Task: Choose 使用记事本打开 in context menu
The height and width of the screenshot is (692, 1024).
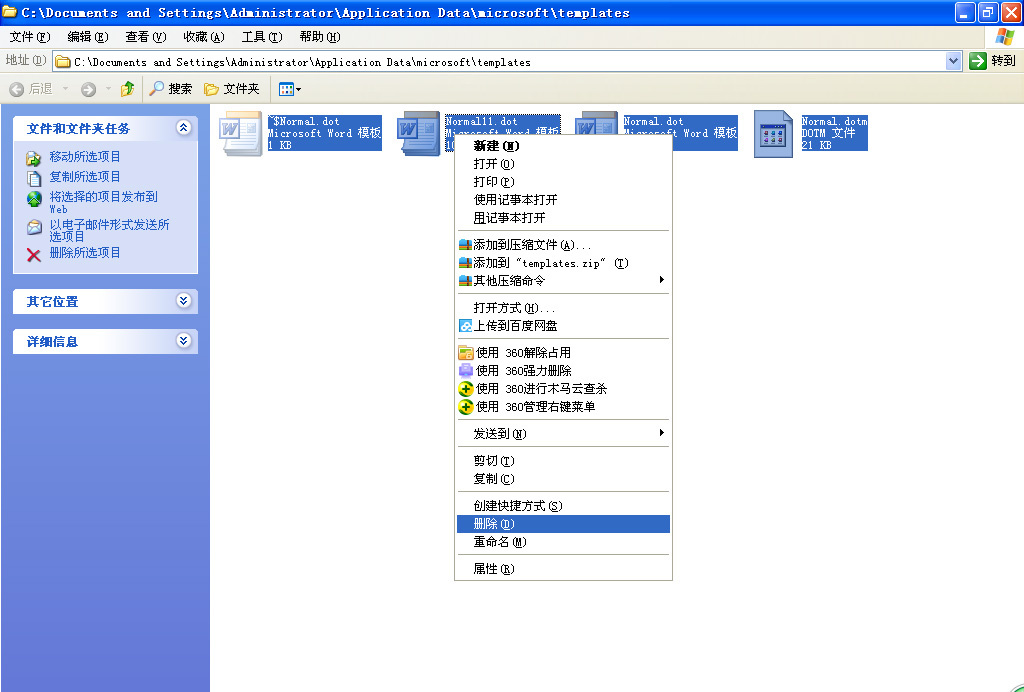Action: point(563,200)
